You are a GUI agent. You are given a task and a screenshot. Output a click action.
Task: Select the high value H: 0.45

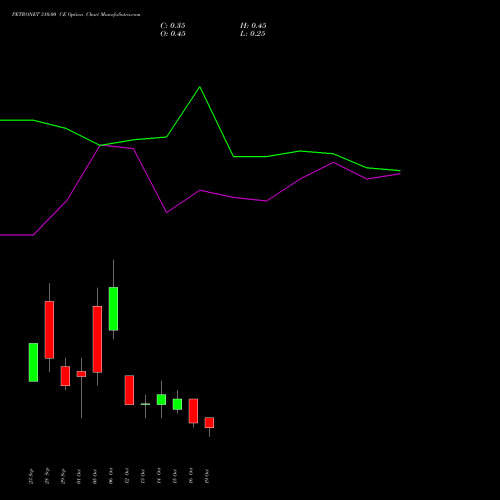pos(253,26)
